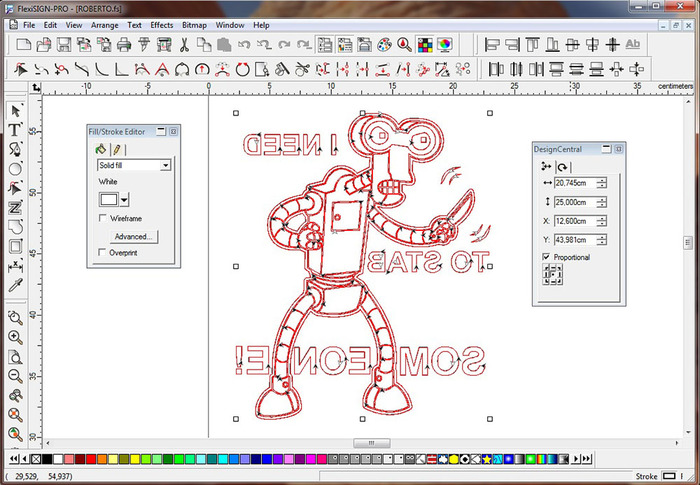The width and height of the screenshot is (700, 485).
Task: Open the Arrange menu
Action: pyautogui.click(x=105, y=24)
